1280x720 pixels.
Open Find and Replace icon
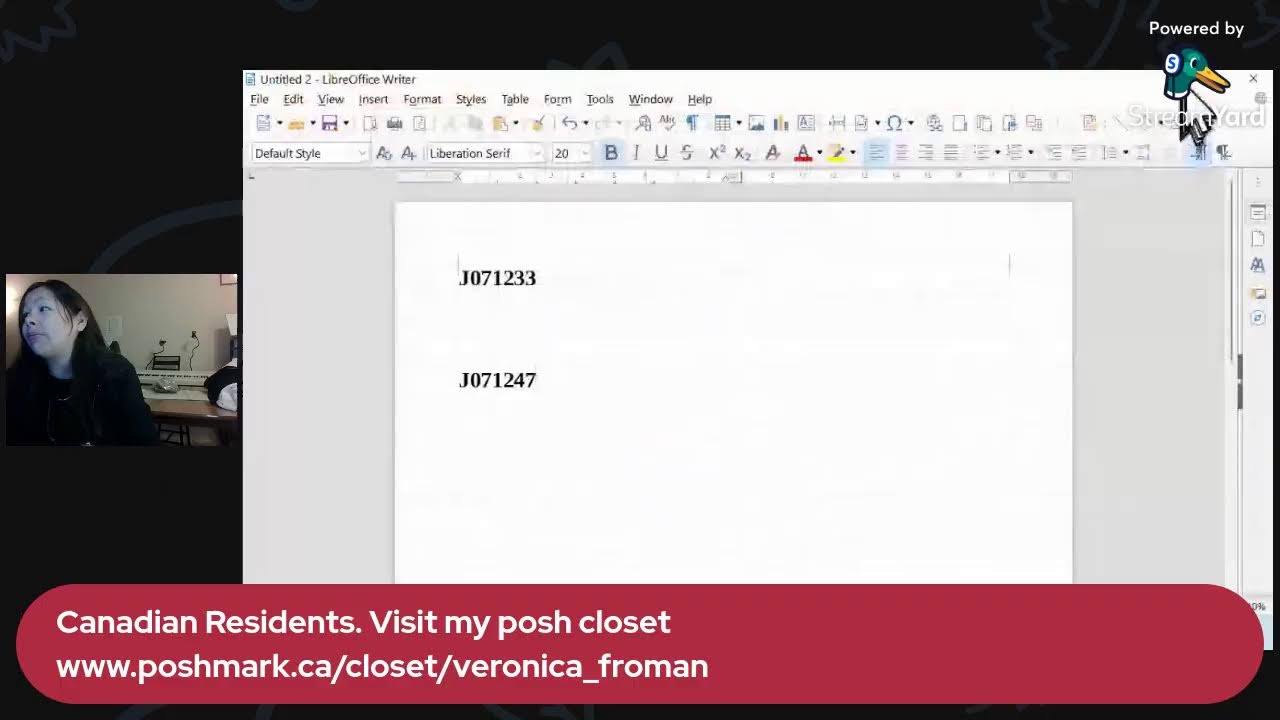643,123
